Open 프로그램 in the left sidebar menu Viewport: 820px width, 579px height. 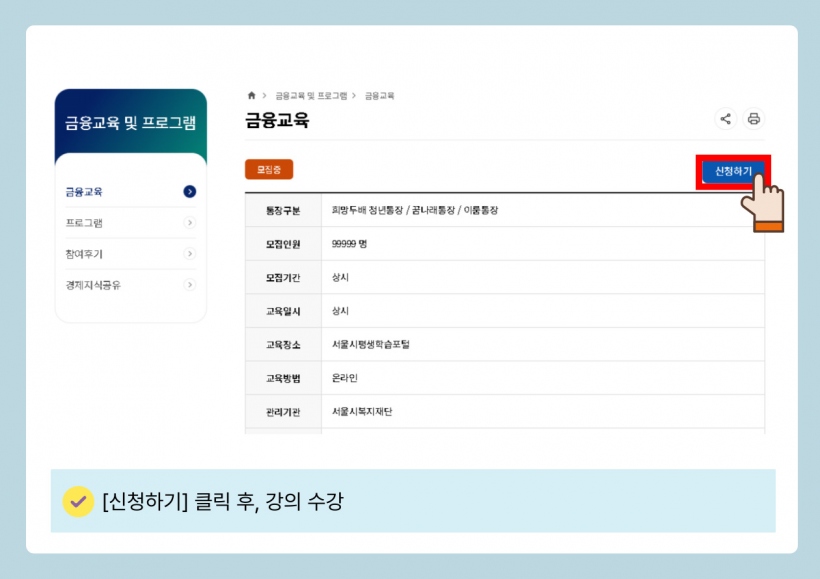tap(85, 223)
